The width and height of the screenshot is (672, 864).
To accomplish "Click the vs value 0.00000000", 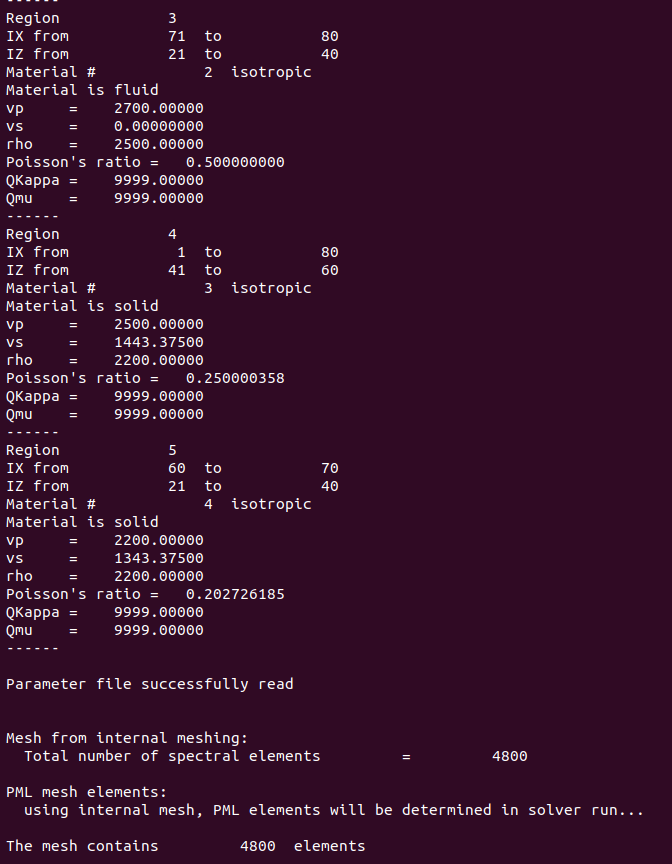I will click(x=158, y=126).
